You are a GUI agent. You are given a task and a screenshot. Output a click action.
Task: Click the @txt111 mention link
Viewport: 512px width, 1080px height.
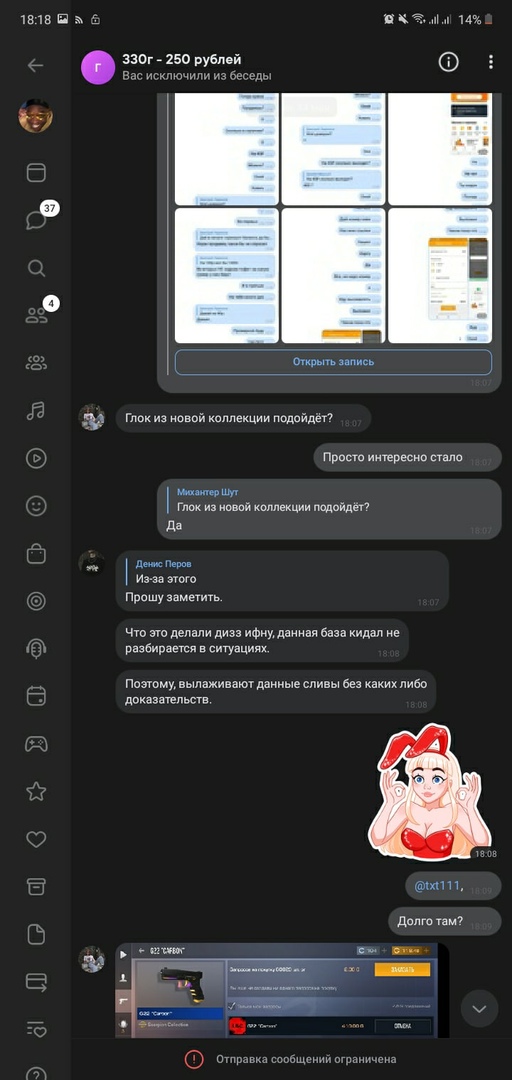(437, 885)
